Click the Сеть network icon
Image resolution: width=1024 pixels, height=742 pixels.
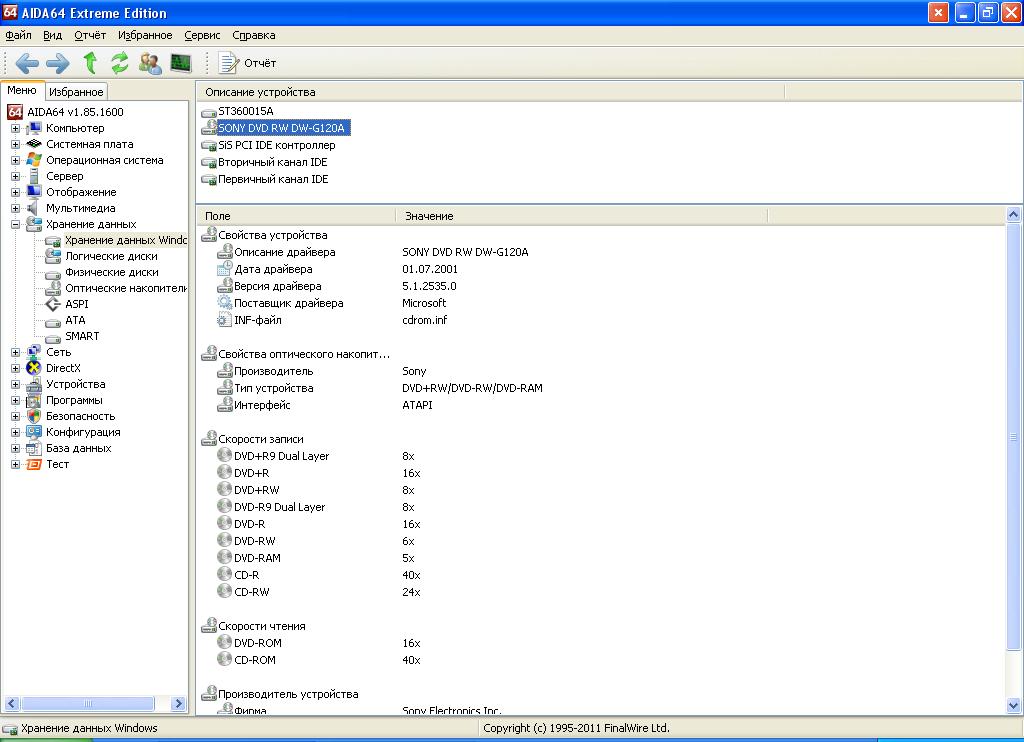pos(34,352)
